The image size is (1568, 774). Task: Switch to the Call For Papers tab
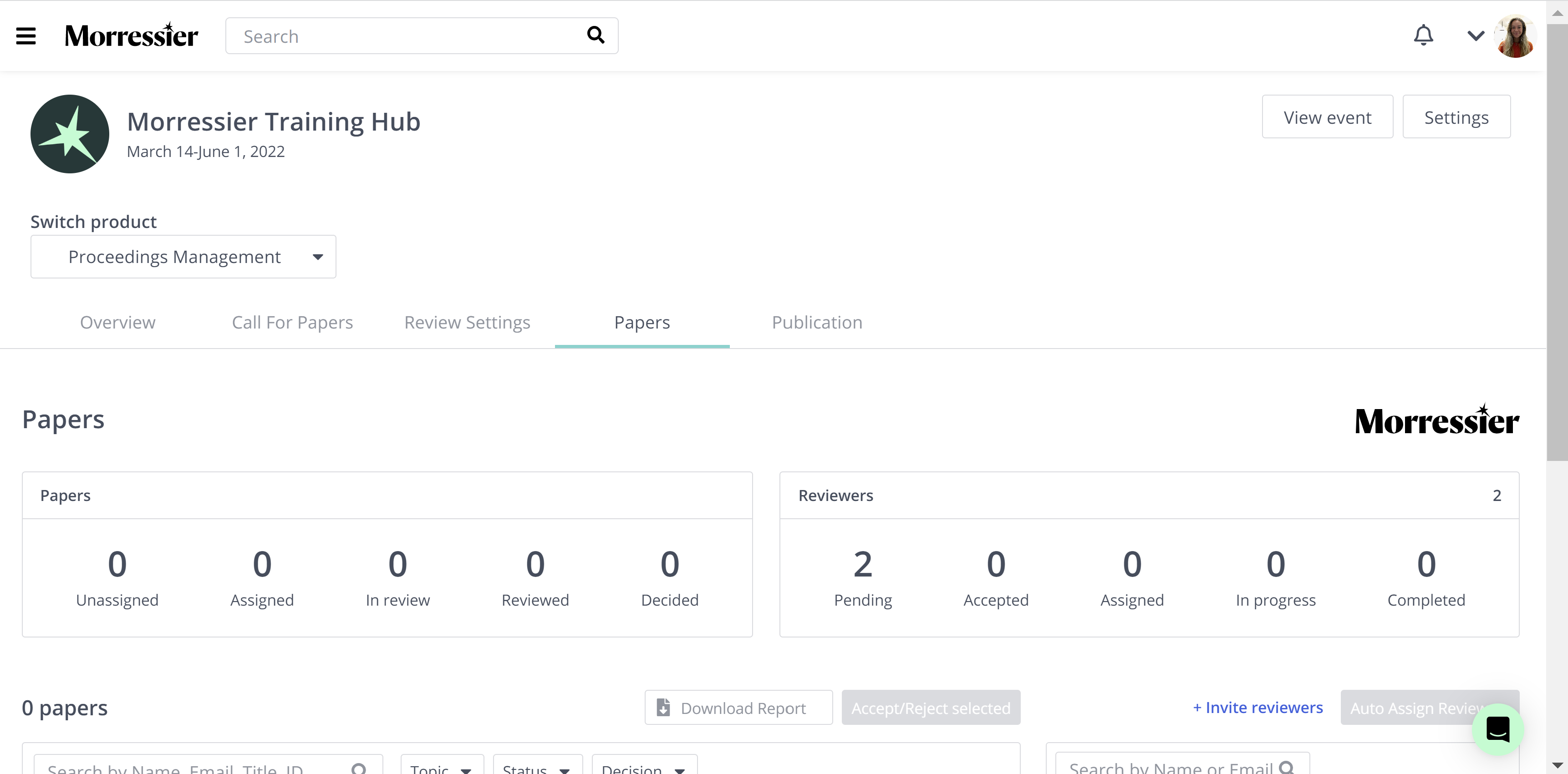(292, 323)
